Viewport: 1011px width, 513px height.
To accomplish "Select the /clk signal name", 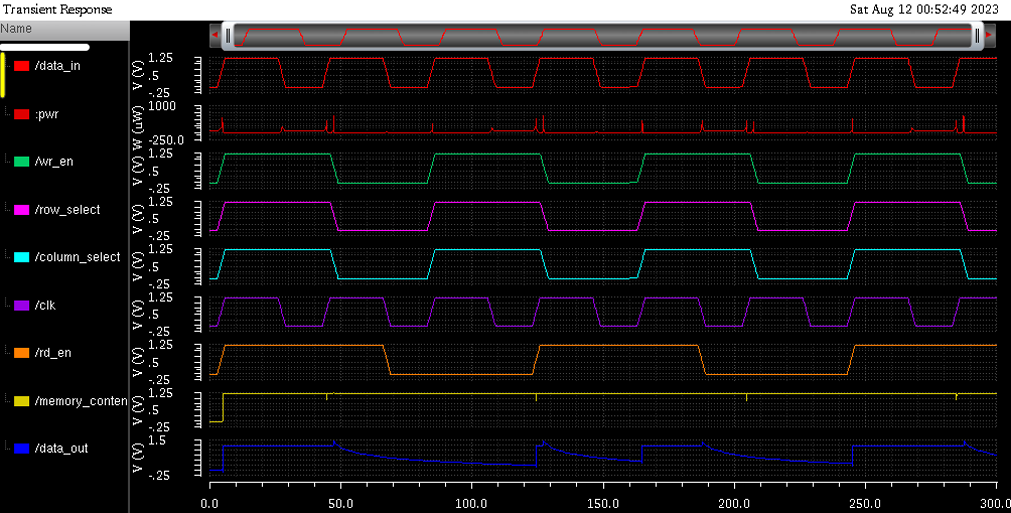I will pos(45,305).
